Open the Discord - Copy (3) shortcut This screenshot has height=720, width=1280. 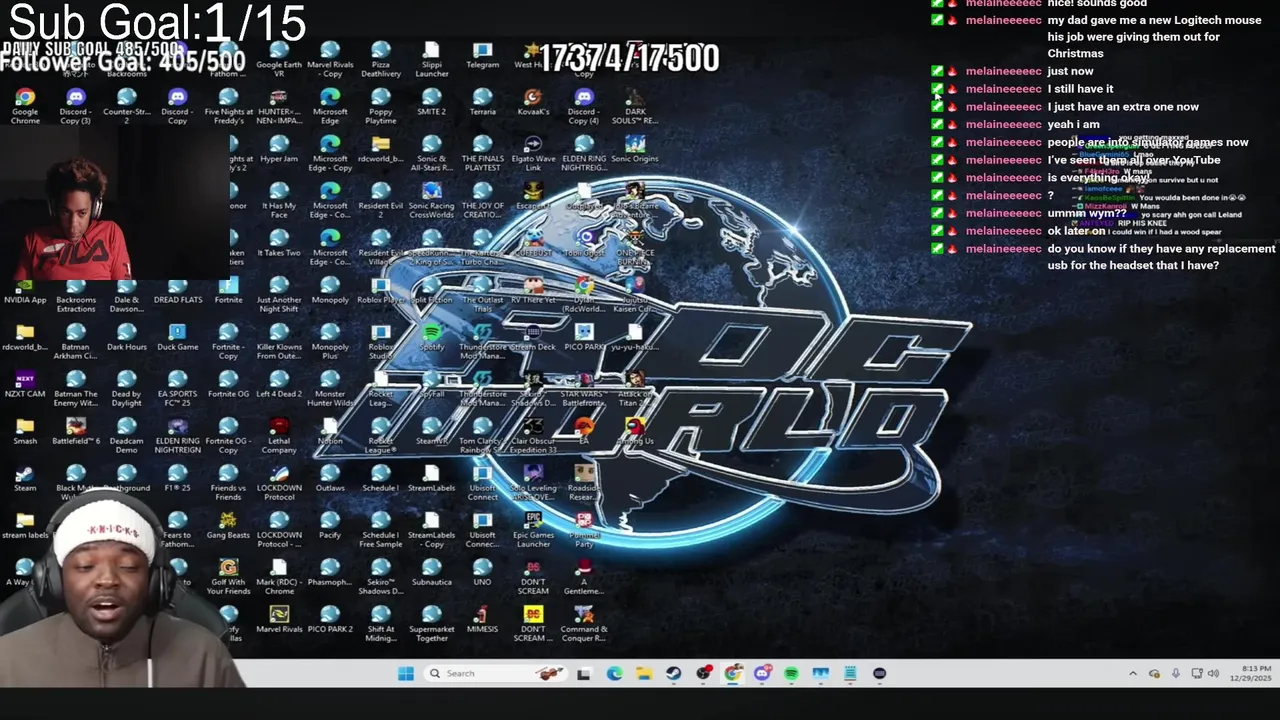(x=76, y=105)
